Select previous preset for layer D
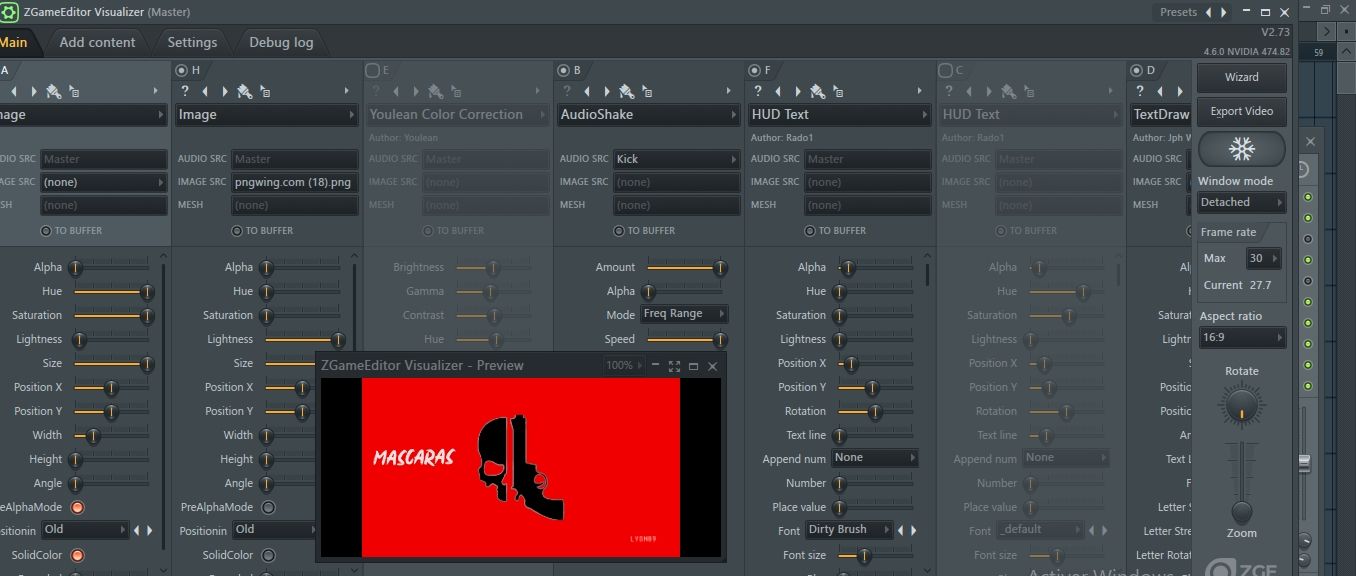Image resolution: width=1356 pixels, height=576 pixels. point(1160,91)
